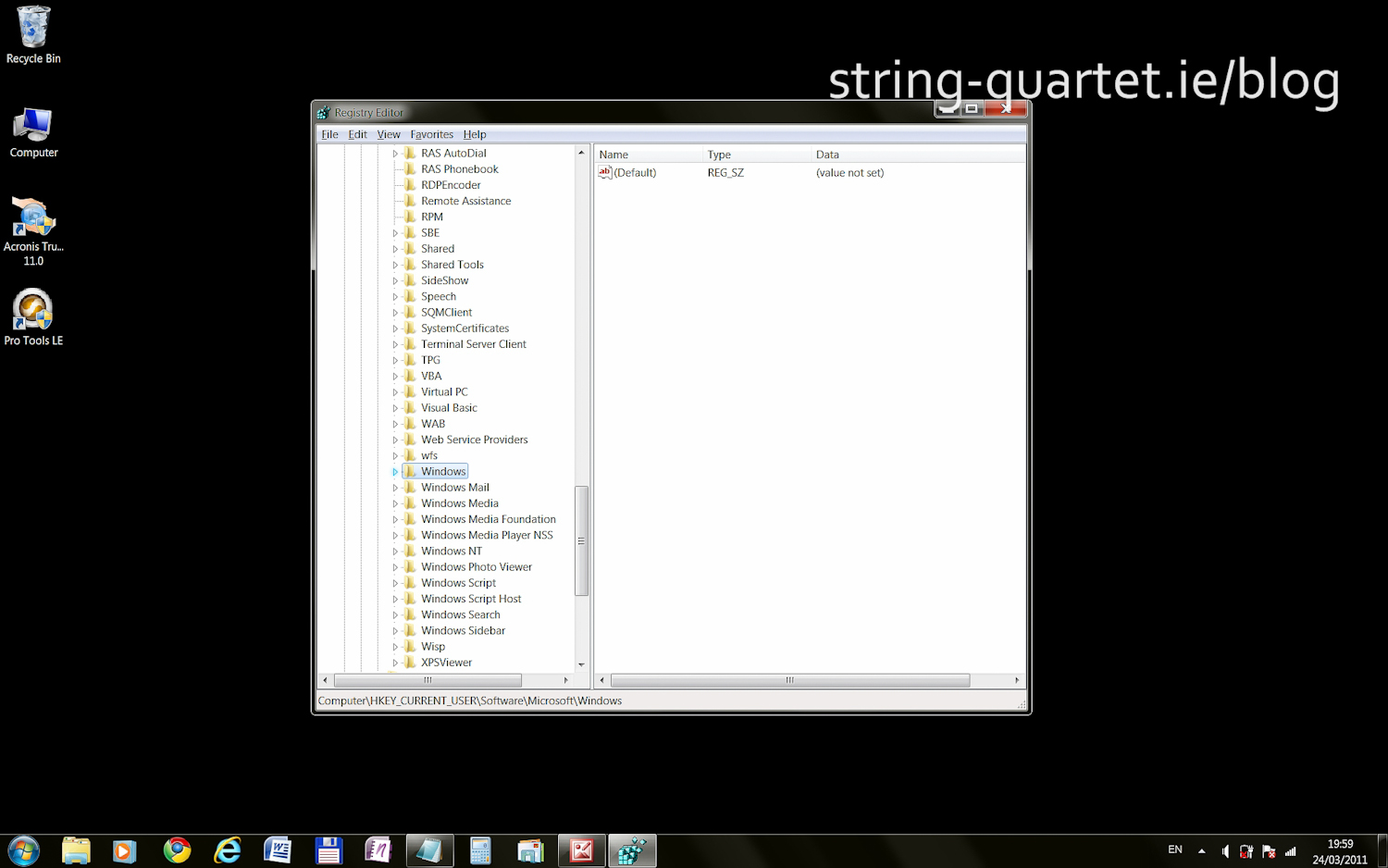Open the Edit menu
This screenshot has width=1388, height=868.
[357, 134]
